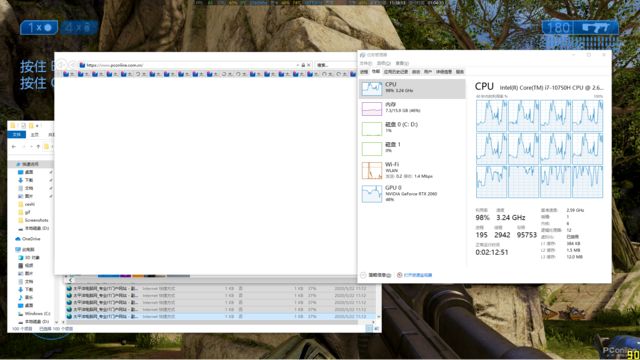Switch to 启动 tab in Task Manager
The image size is (640, 360).
click(x=416, y=72)
